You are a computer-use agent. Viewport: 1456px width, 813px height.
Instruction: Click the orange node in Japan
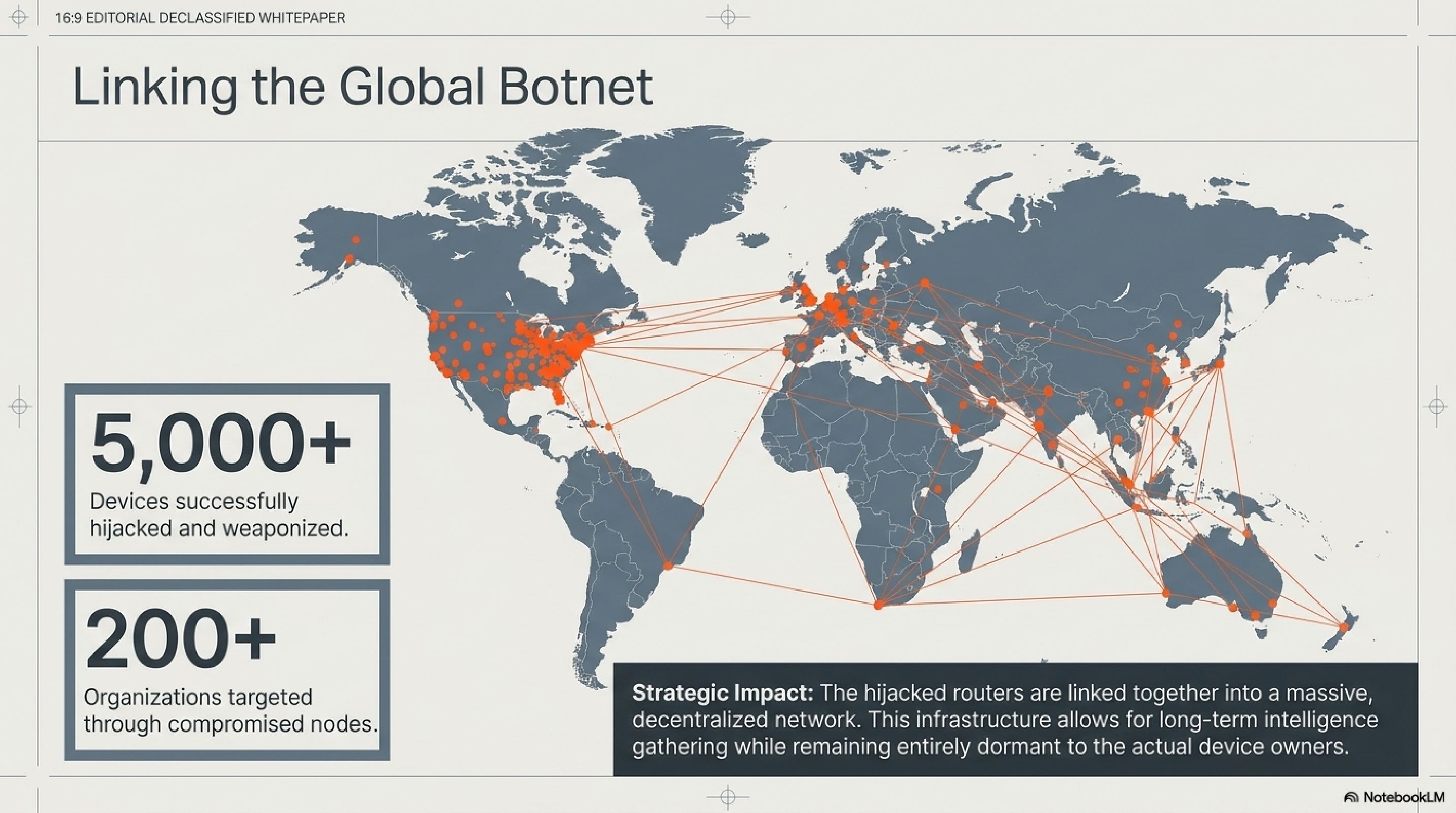click(1220, 364)
